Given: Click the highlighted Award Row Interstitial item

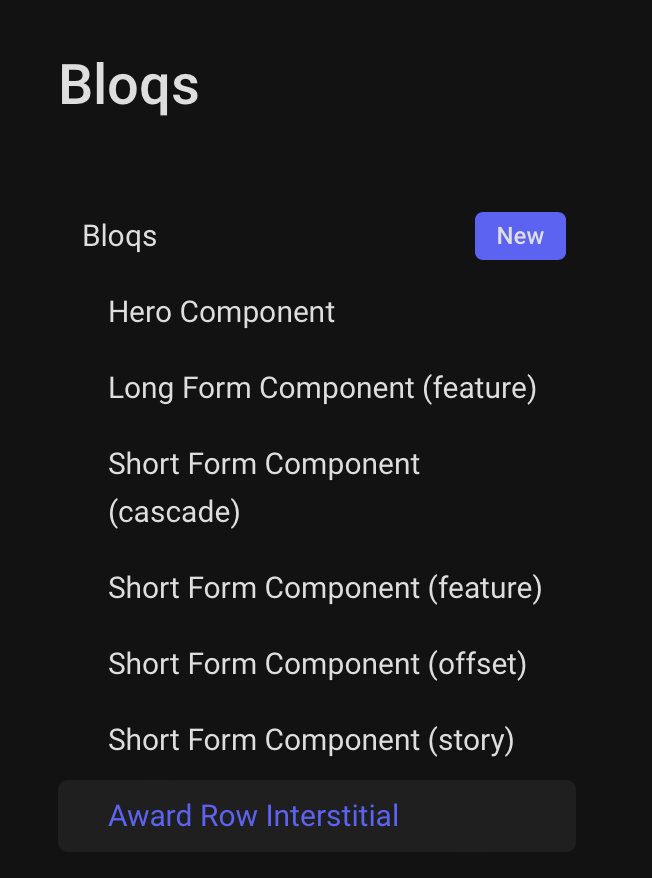Looking at the screenshot, I should 253,816.
